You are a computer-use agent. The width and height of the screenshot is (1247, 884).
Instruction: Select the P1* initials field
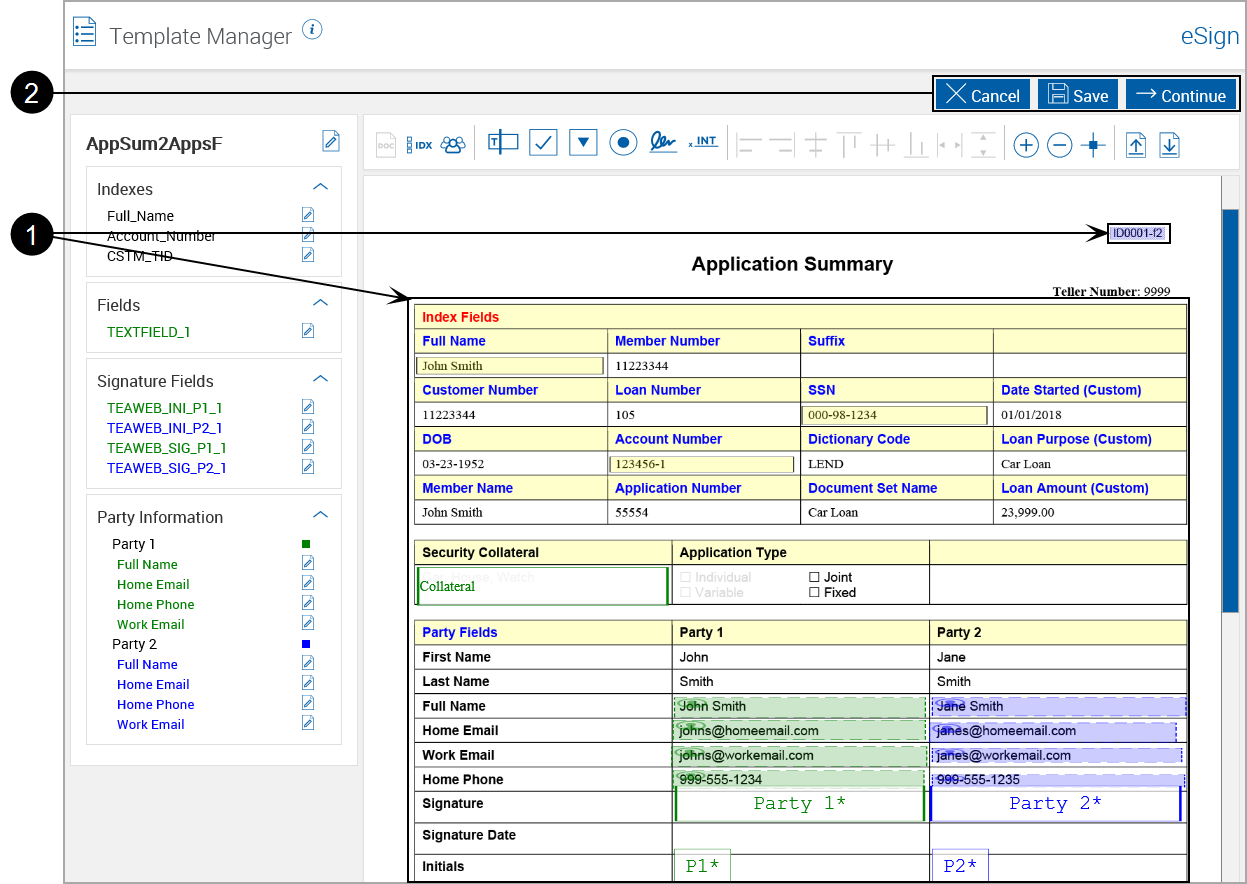point(703,866)
